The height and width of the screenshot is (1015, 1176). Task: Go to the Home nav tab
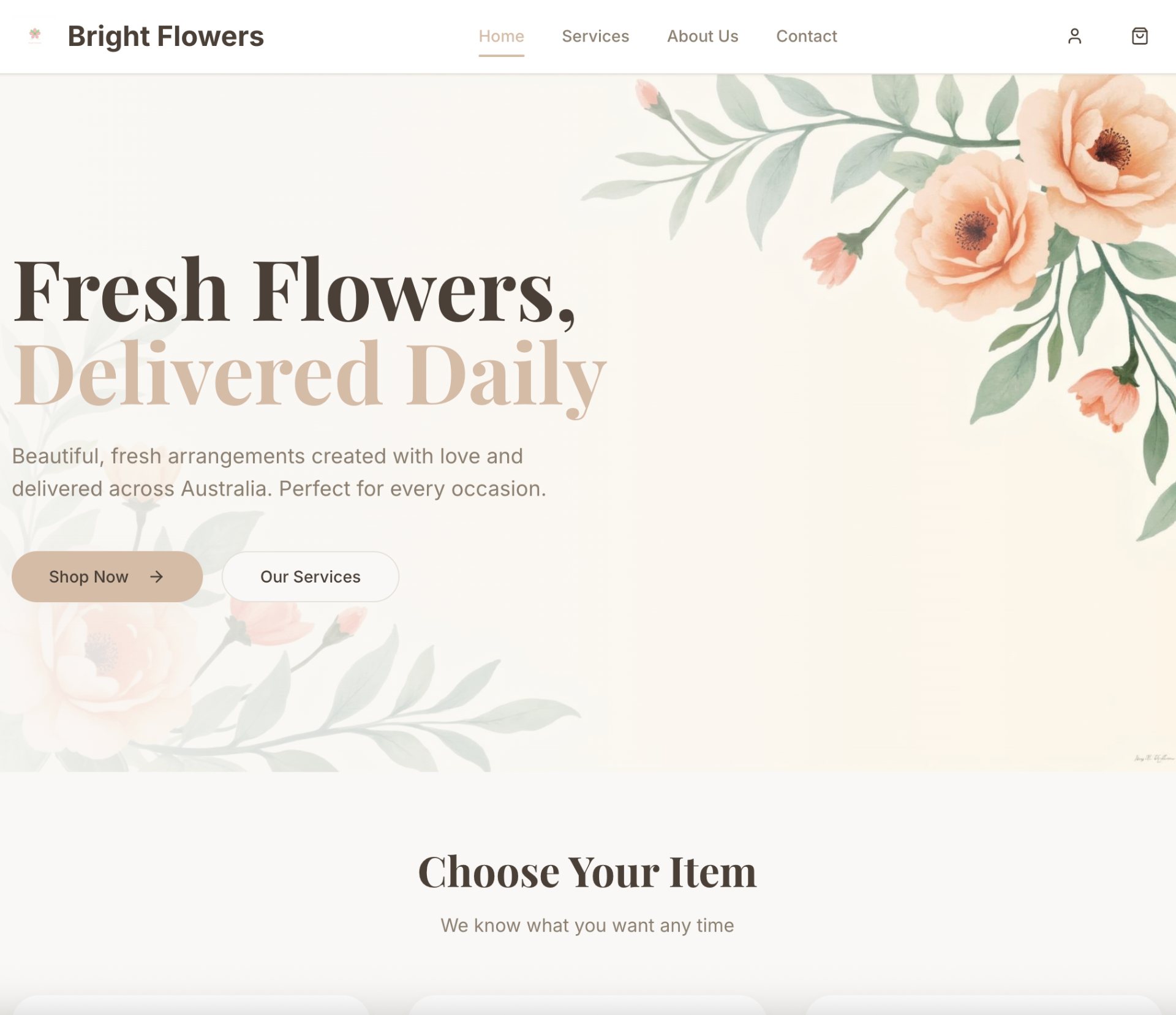[501, 36]
